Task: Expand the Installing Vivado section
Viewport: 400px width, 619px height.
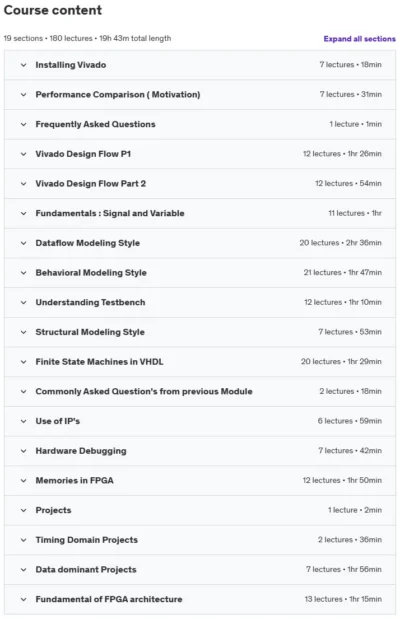Action: (200, 65)
